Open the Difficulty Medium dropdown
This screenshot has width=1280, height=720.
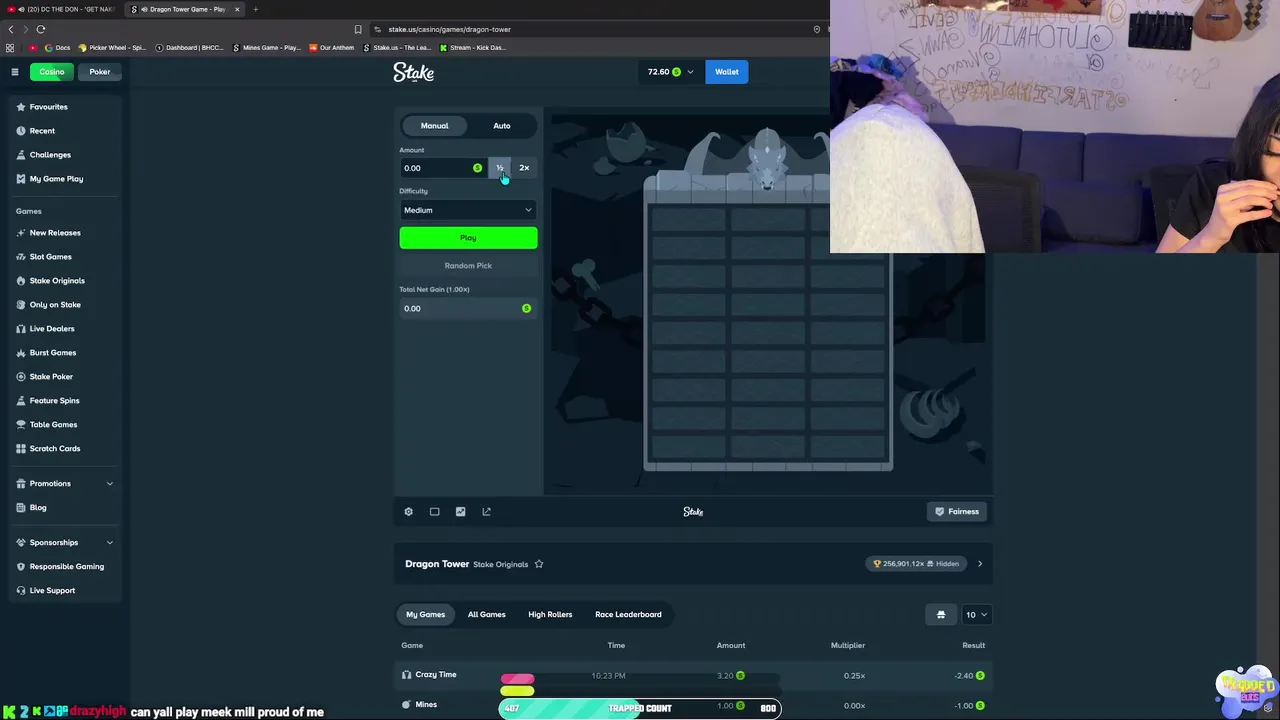468,210
